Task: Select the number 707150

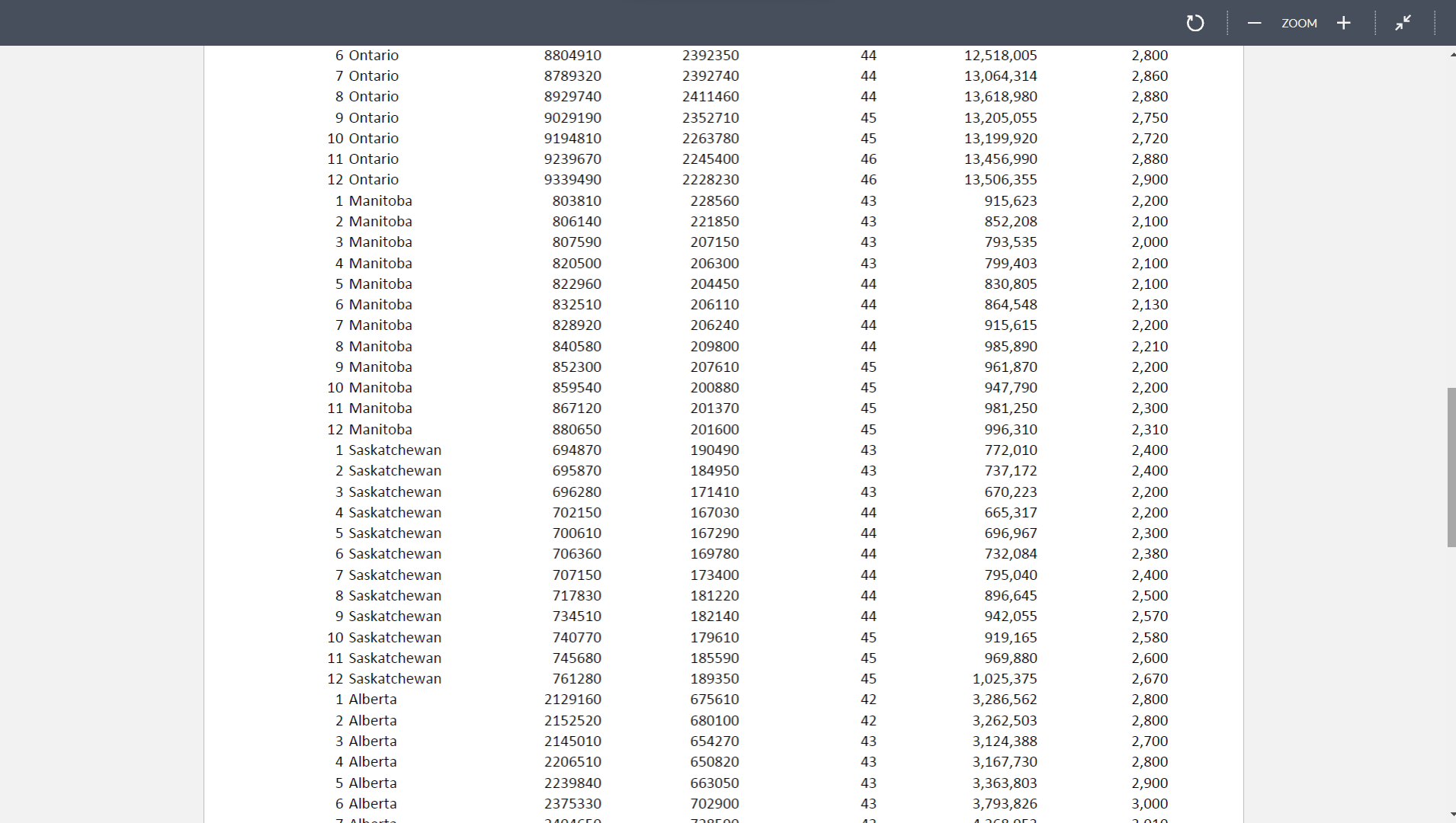Action: click(x=577, y=575)
